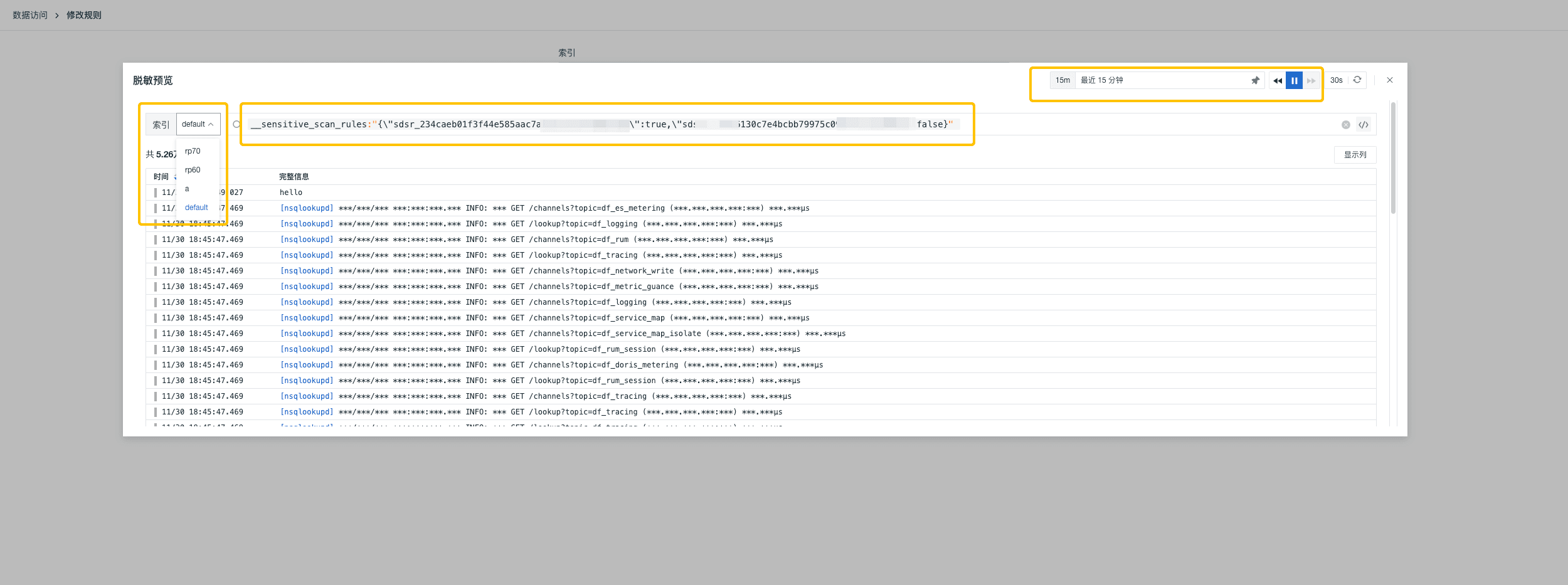The height and width of the screenshot is (585, 1568).
Task: Select rp60 from the index list
Action: (x=193, y=170)
